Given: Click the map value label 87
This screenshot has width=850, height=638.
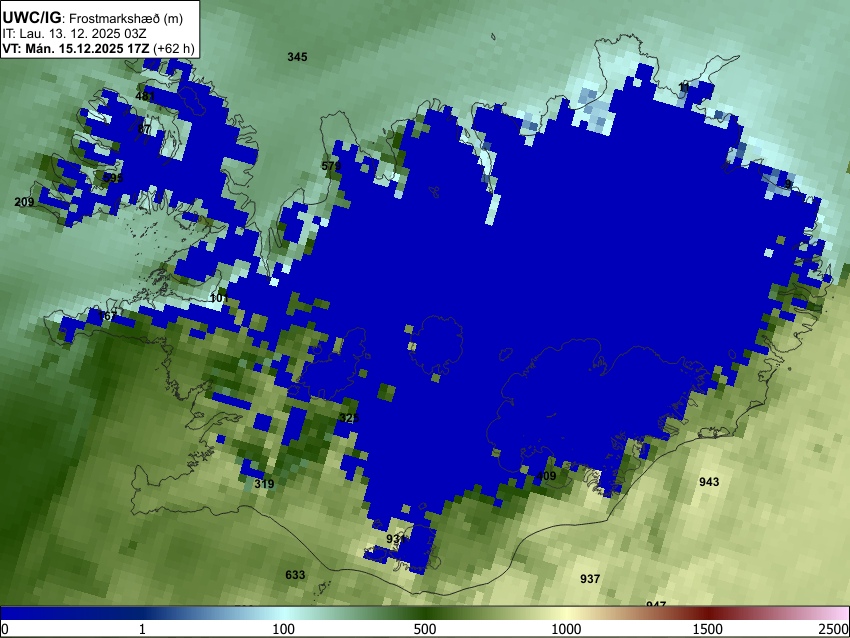Looking at the screenshot, I should [144, 130].
